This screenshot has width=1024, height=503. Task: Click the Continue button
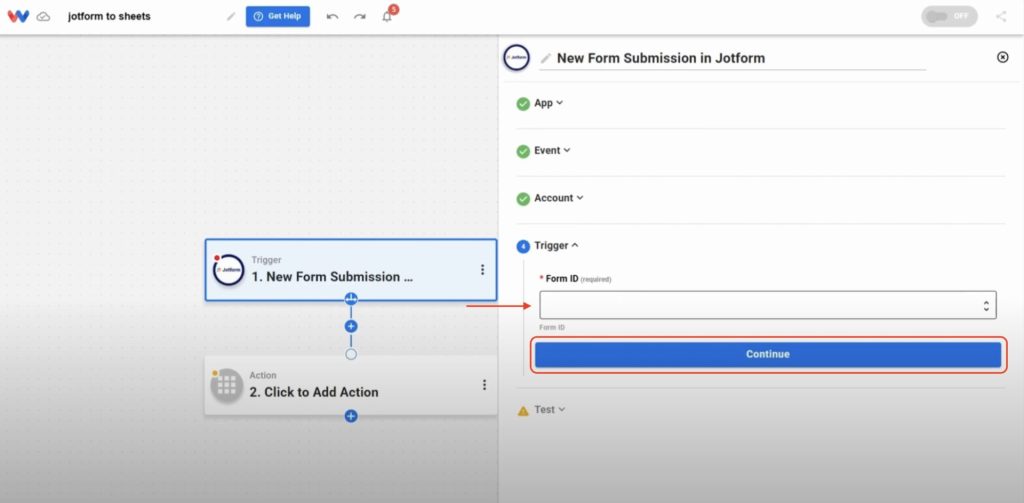pyautogui.click(x=767, y=354)
